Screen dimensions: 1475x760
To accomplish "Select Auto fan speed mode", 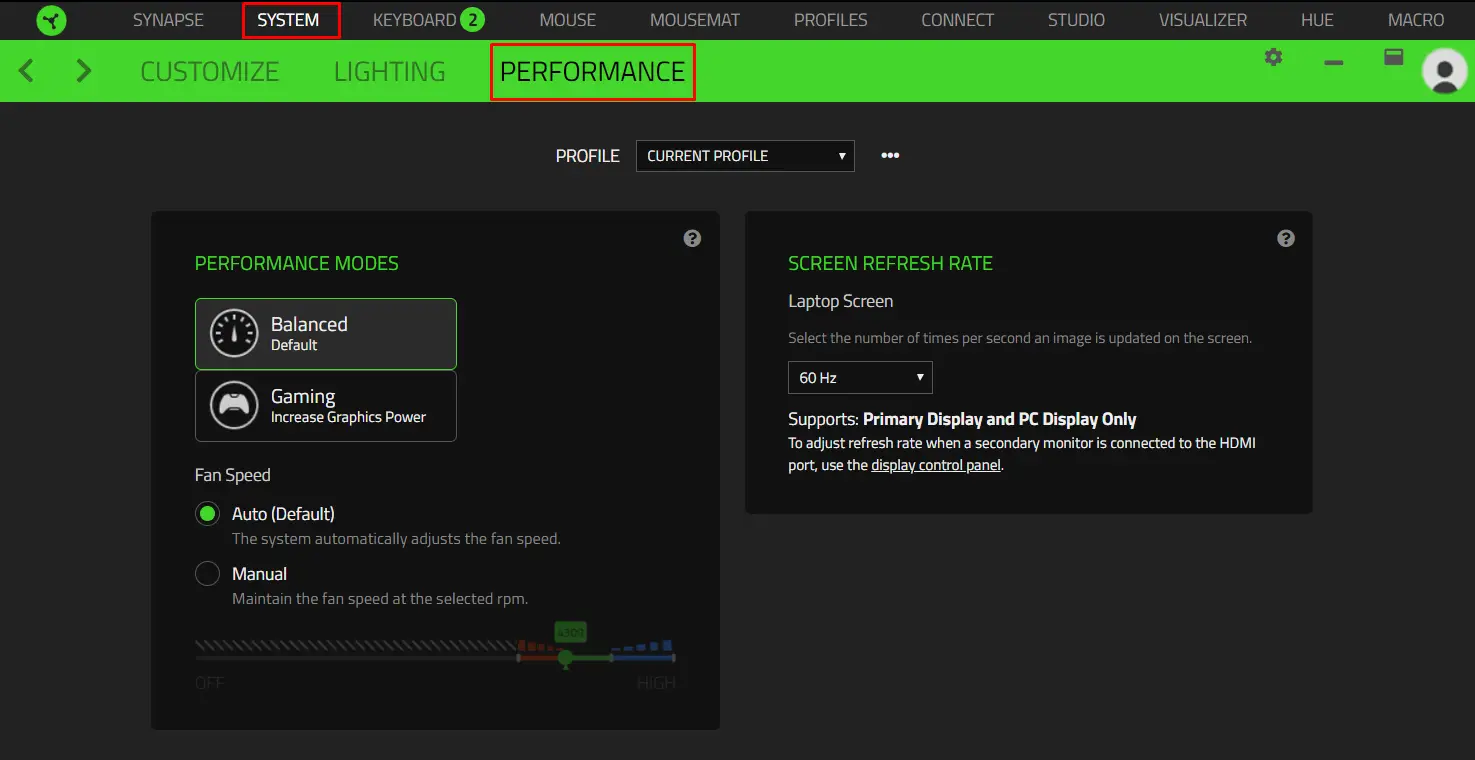I will coord(207,513).
